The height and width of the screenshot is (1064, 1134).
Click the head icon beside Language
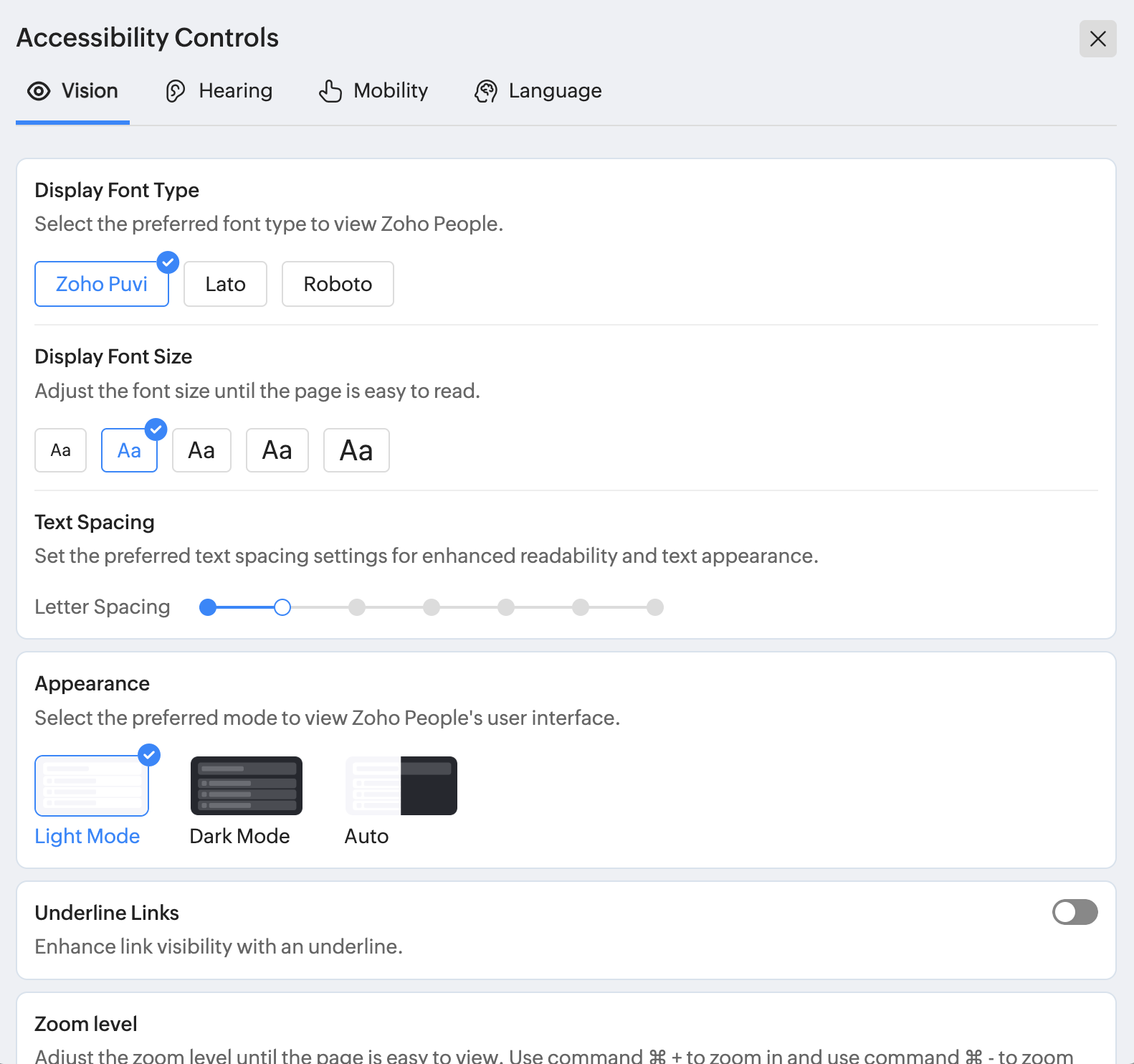coord(486,91)
